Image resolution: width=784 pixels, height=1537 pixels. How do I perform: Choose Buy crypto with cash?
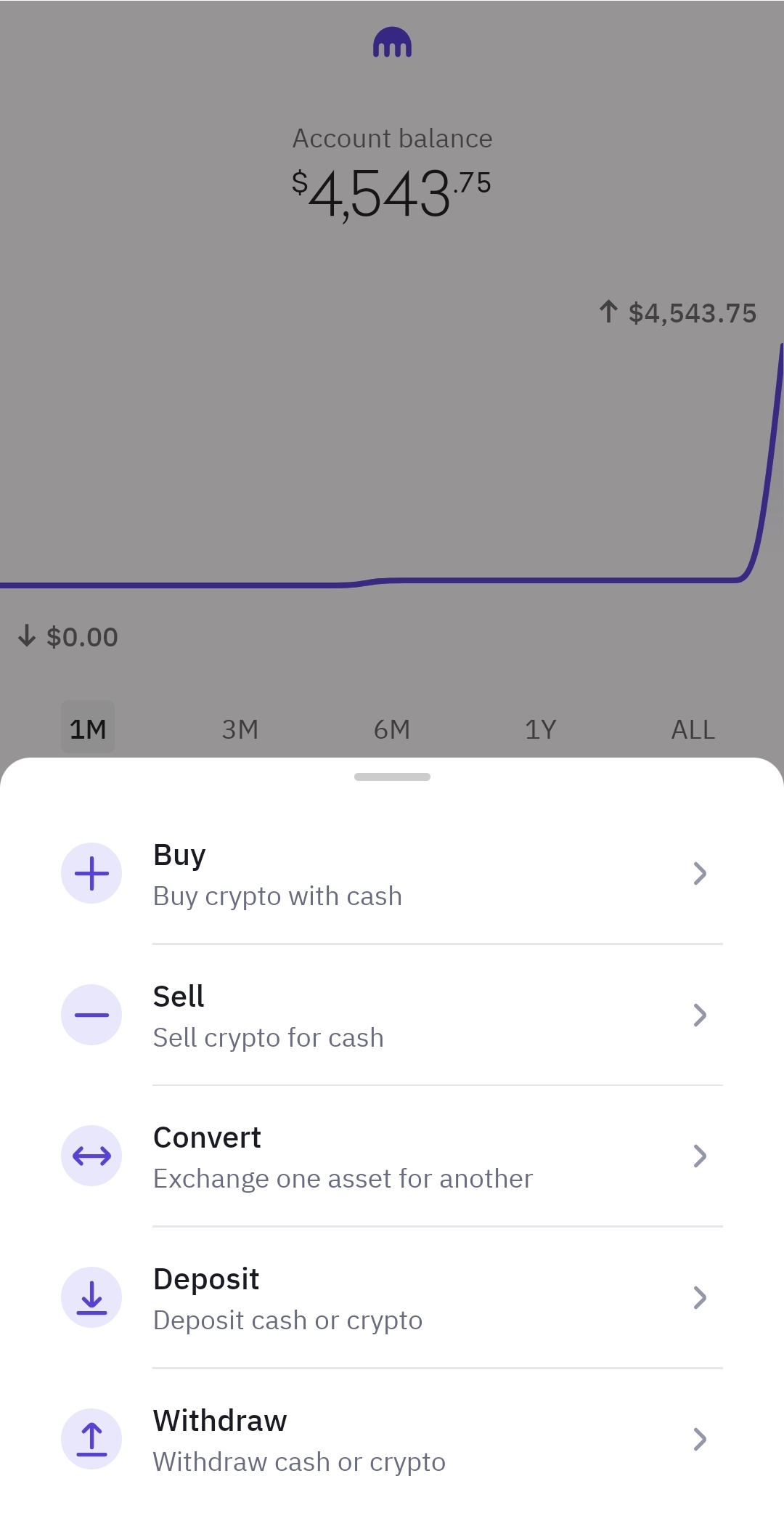click(277, 896)
